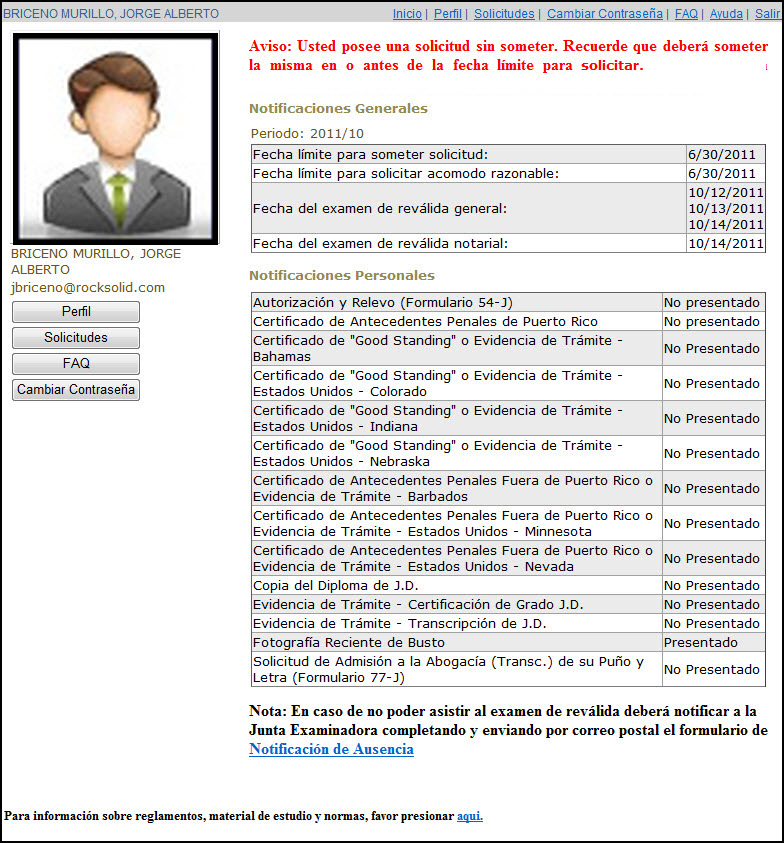Screen dimensions: 784x843
Task: Click the Ayuda link in the top bar
Action: click(726, 14)
